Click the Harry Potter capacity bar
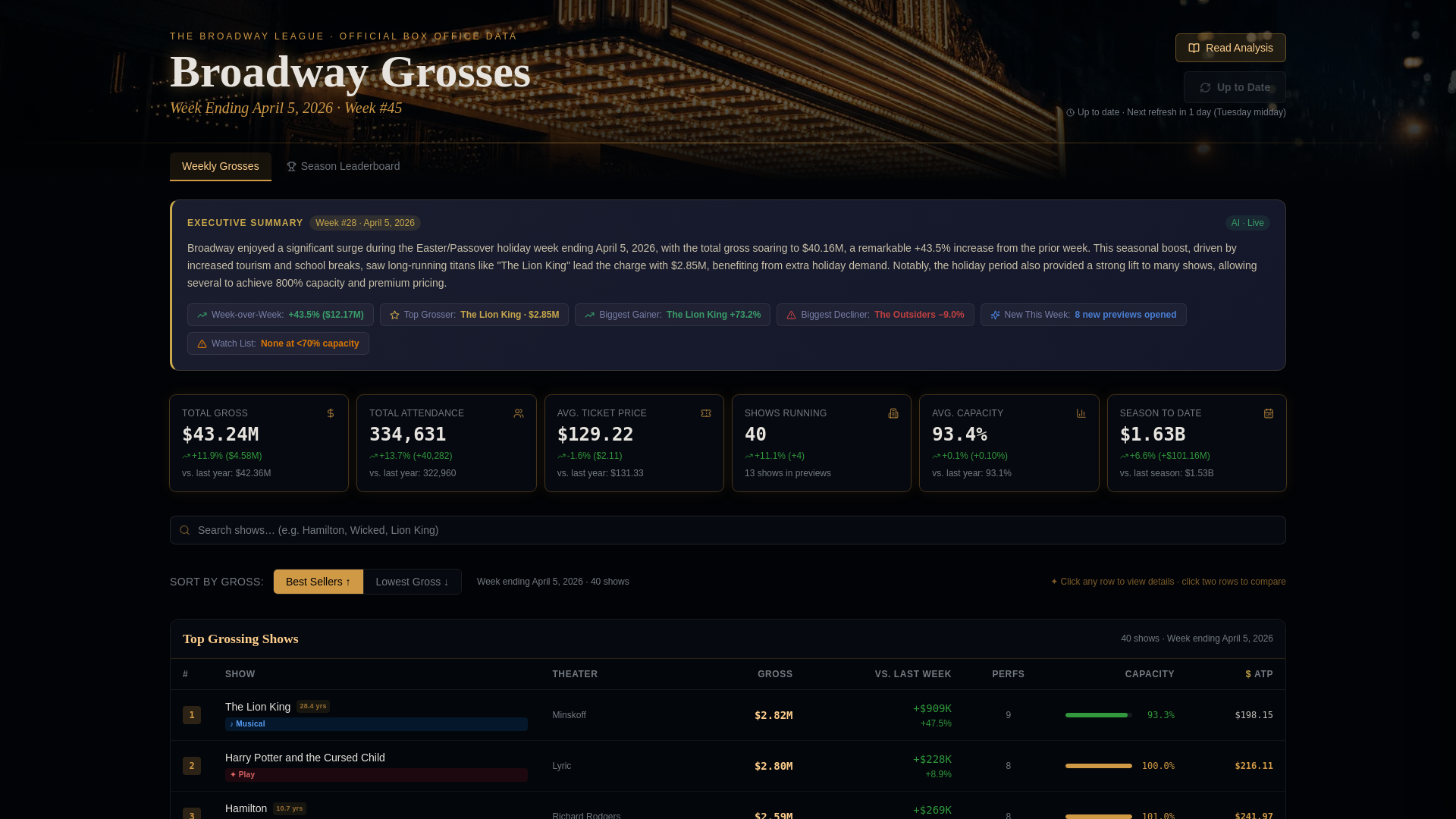The width and height of the screenshot is (1456, 819). pyautogui.click(x=1099, y=766)
